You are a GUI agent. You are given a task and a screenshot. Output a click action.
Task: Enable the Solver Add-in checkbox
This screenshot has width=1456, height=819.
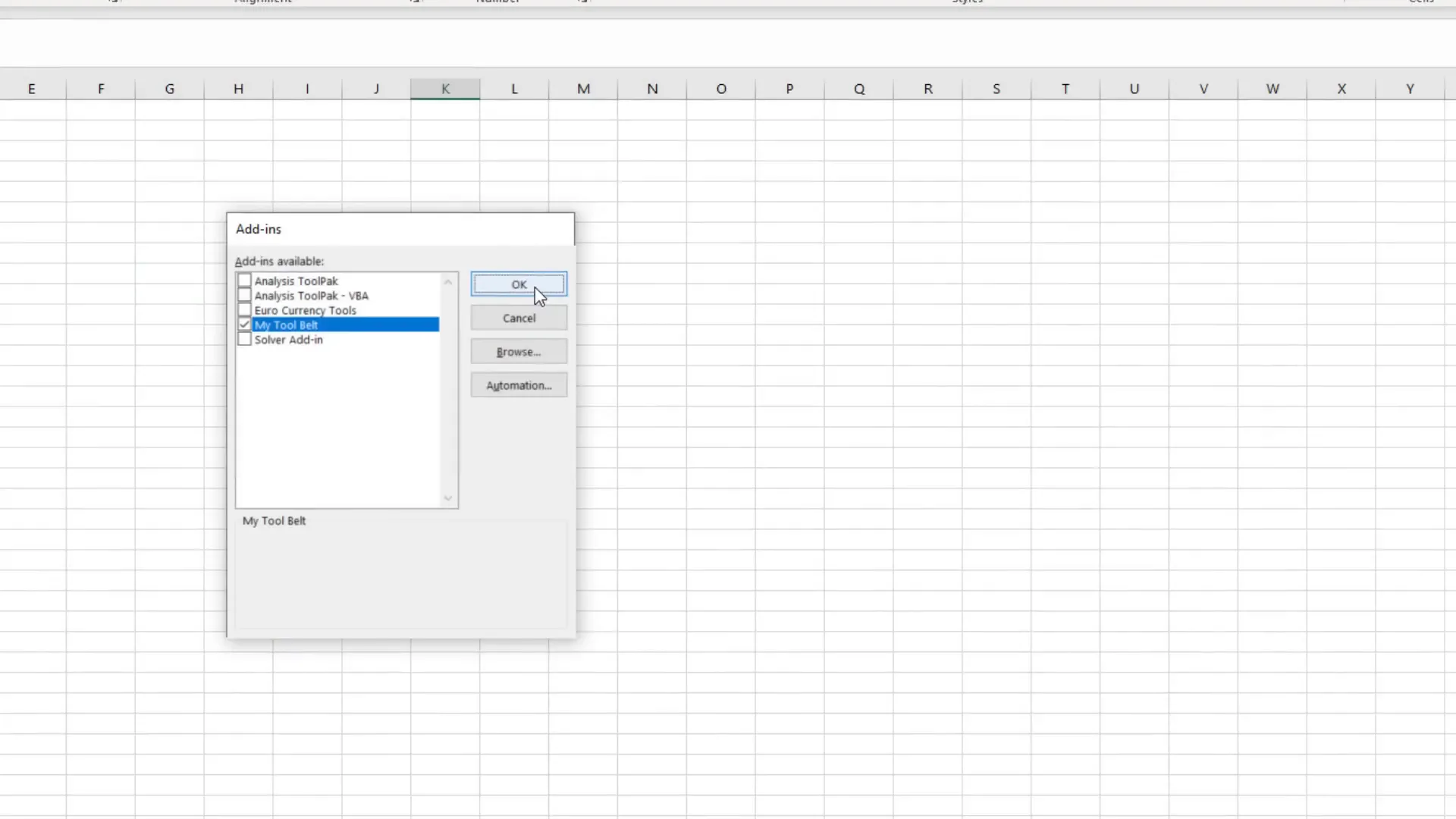click(244, 339)
